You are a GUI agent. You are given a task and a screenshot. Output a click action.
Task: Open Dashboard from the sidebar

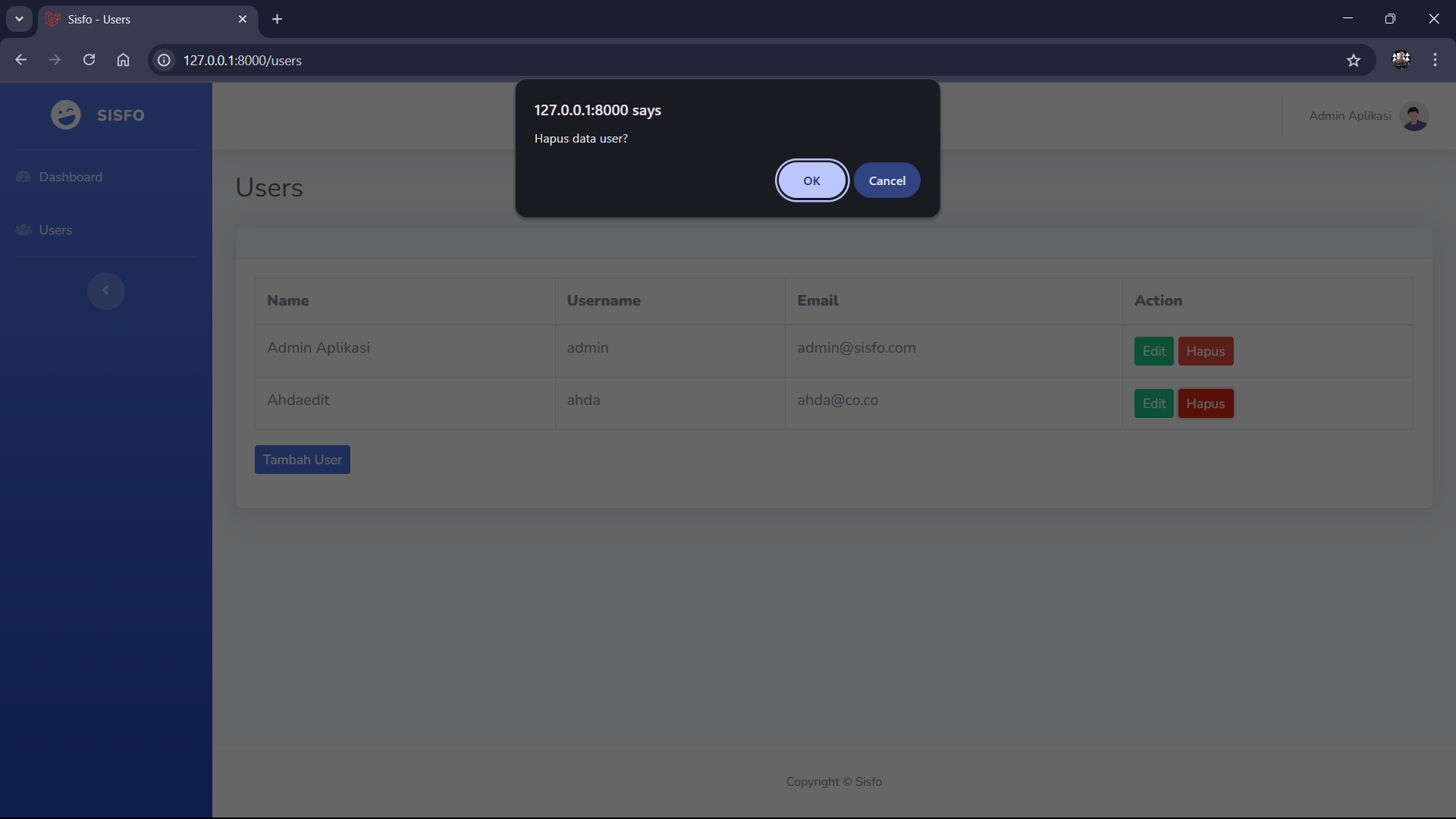70,177
